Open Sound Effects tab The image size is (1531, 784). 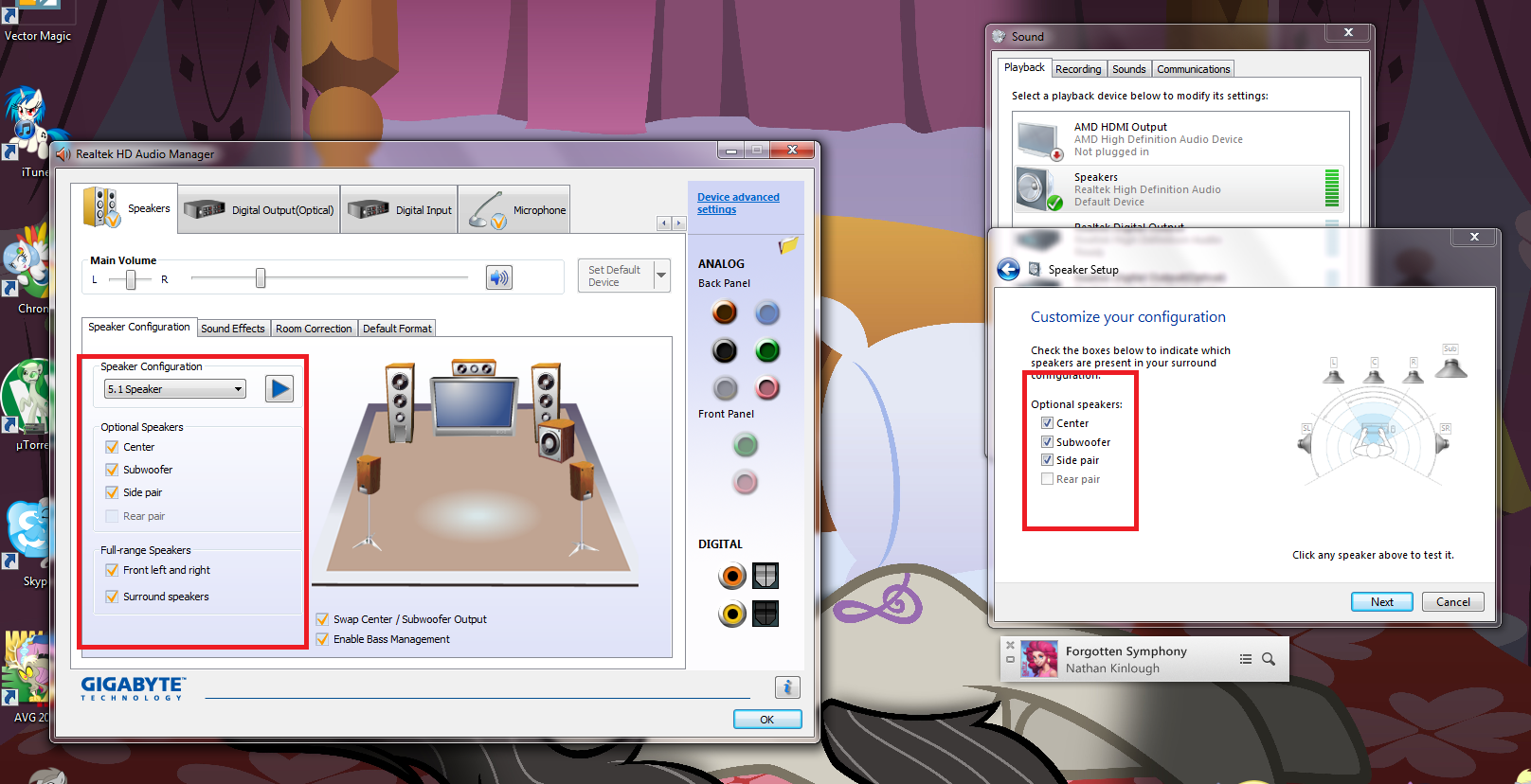[233, 329]
